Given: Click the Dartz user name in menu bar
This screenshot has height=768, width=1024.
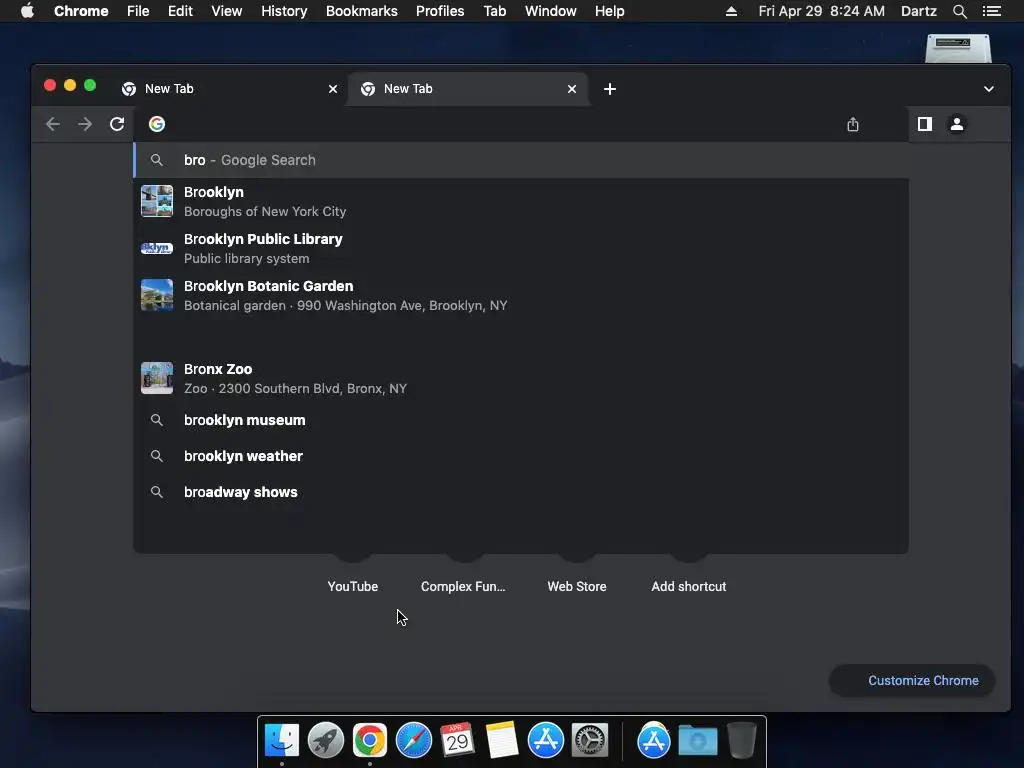Looking at the screenshot, I should point(919,11).
